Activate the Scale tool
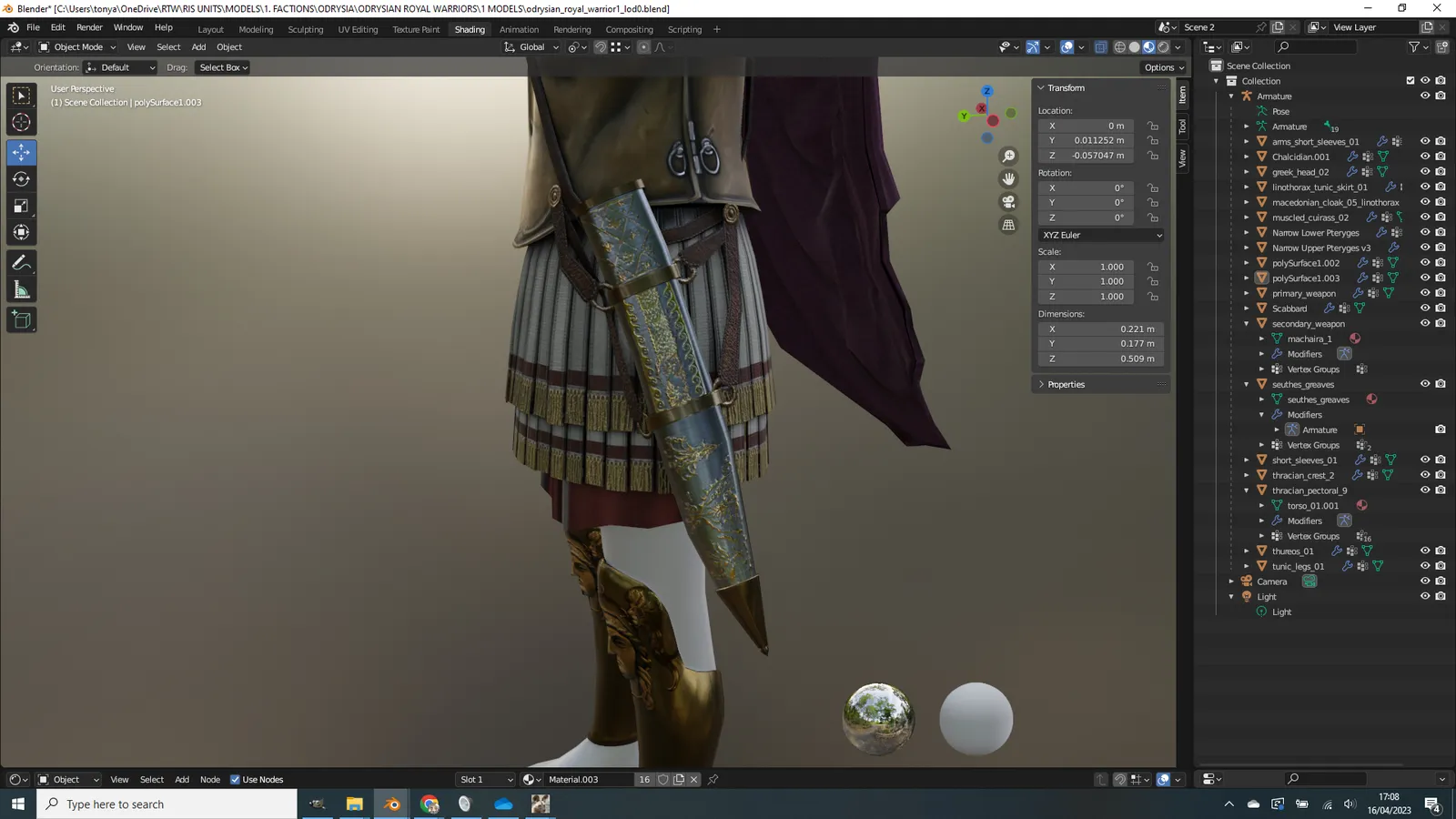Image resolution: width=1456 pixels, height=819 pixels. [21, 206]
